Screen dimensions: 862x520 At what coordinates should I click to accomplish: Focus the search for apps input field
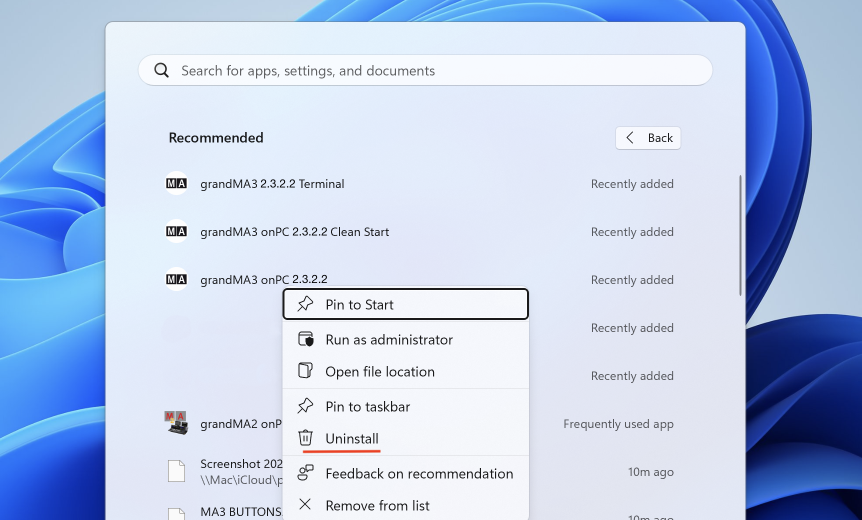[x=425, y=70]
